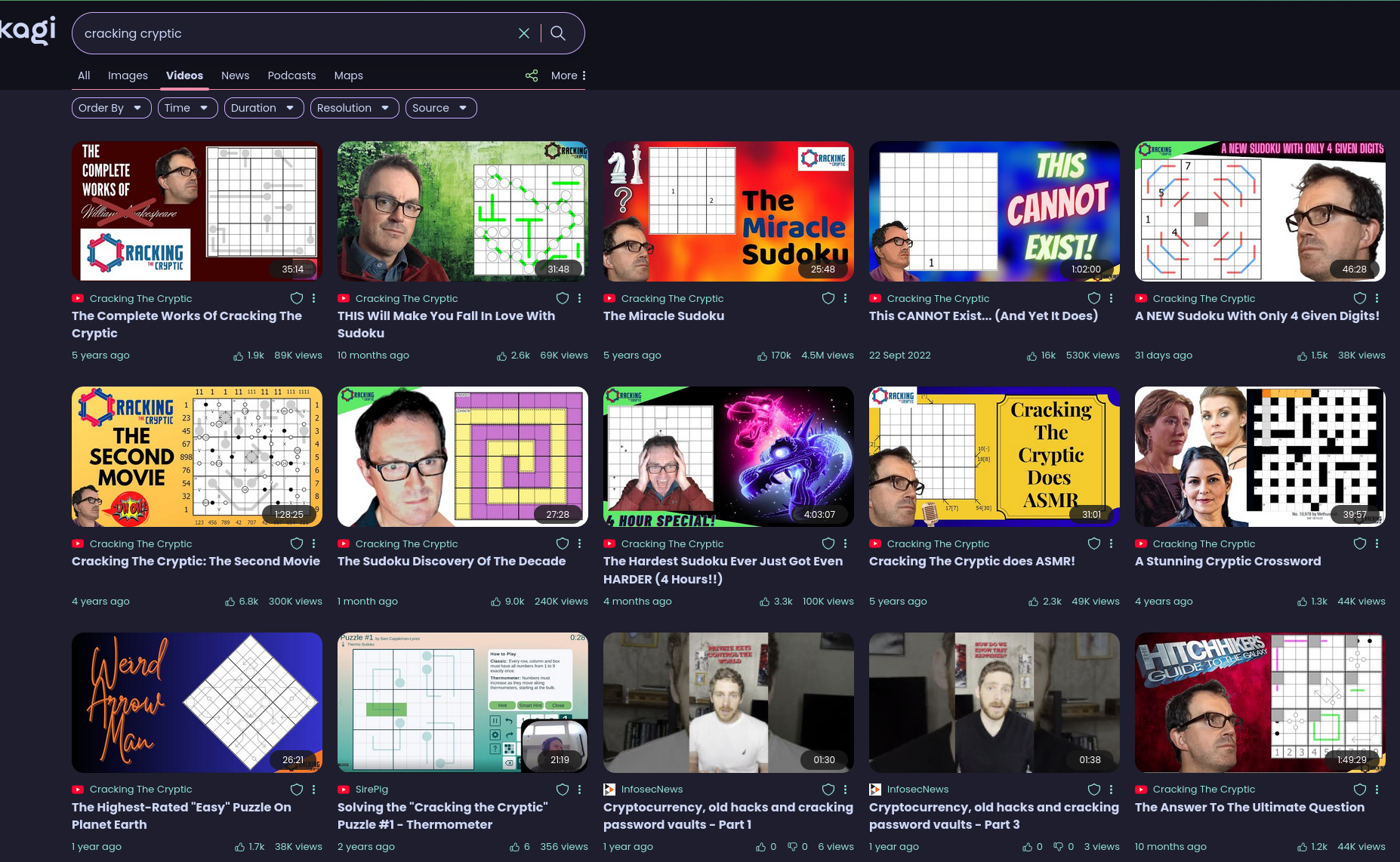Viewport: 1400px width, 862px height.
Task: Toggle shield icon on A Stunning Cryptic Crossword
Action: tap(1360, 543)
